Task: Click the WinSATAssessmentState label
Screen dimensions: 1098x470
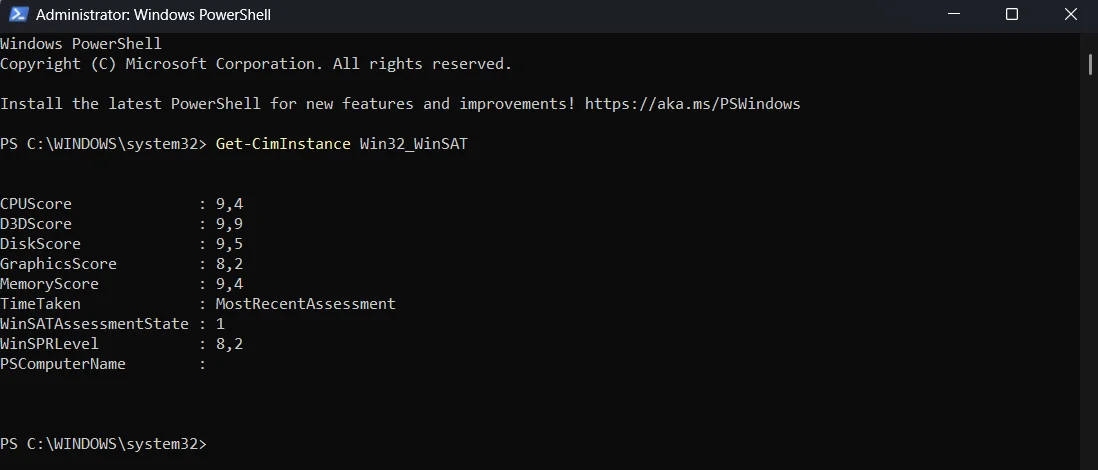Action: [x=95, y=324]
